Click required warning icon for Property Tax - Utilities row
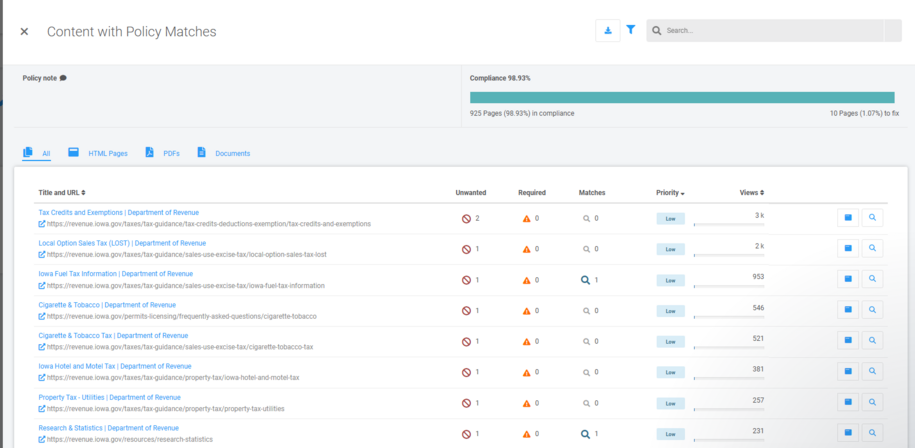This screenshot has height=448, width=915. [526, 403]
